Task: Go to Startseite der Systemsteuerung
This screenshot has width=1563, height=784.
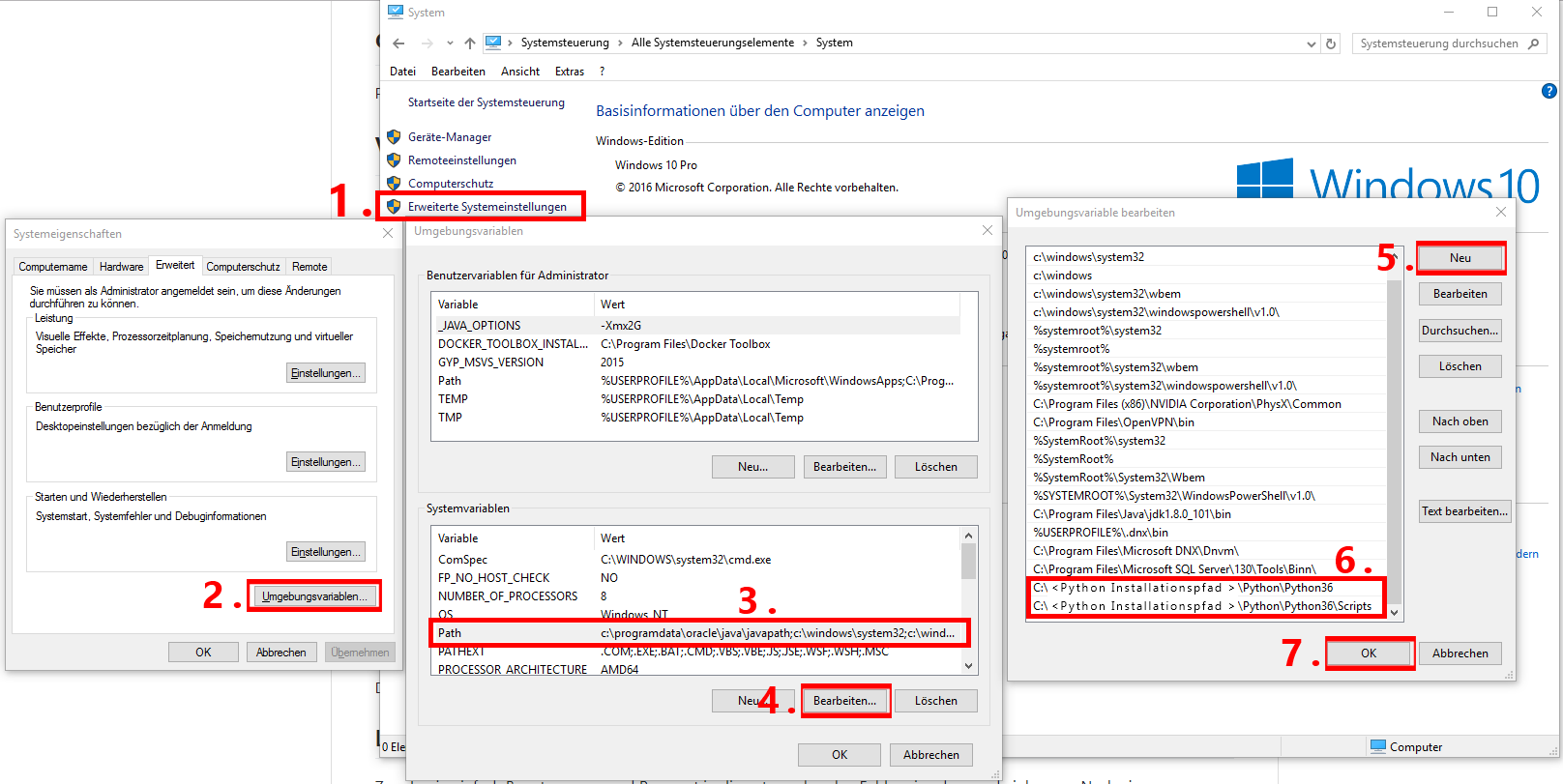Action: [487, 102]
